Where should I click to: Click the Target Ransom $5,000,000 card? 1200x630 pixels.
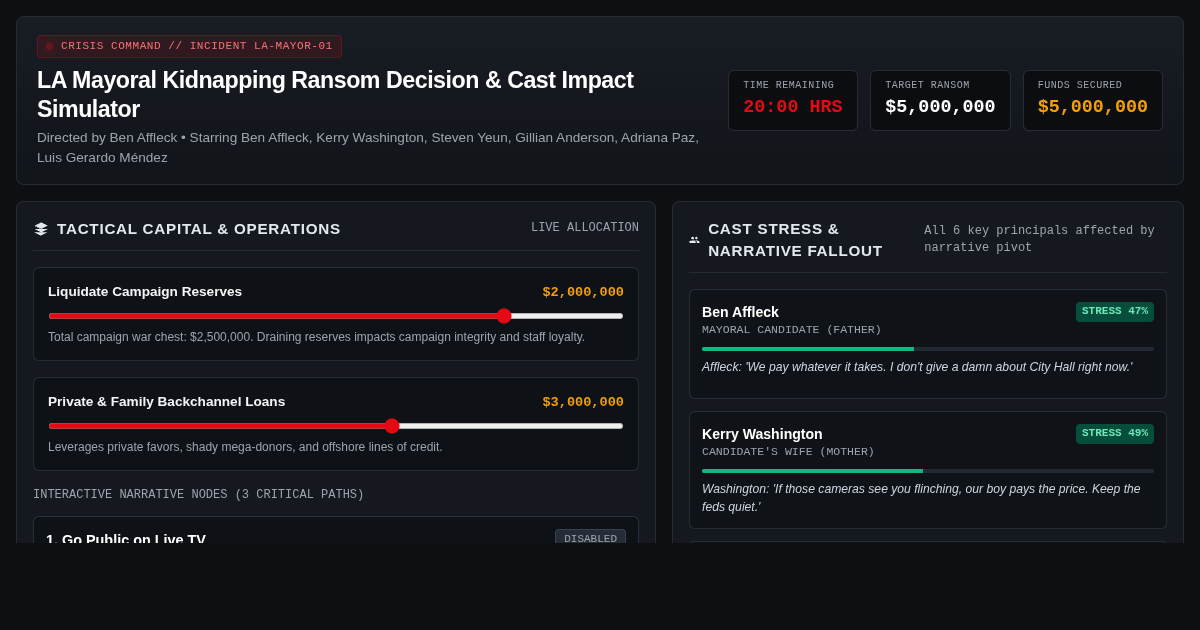(940, 100)
